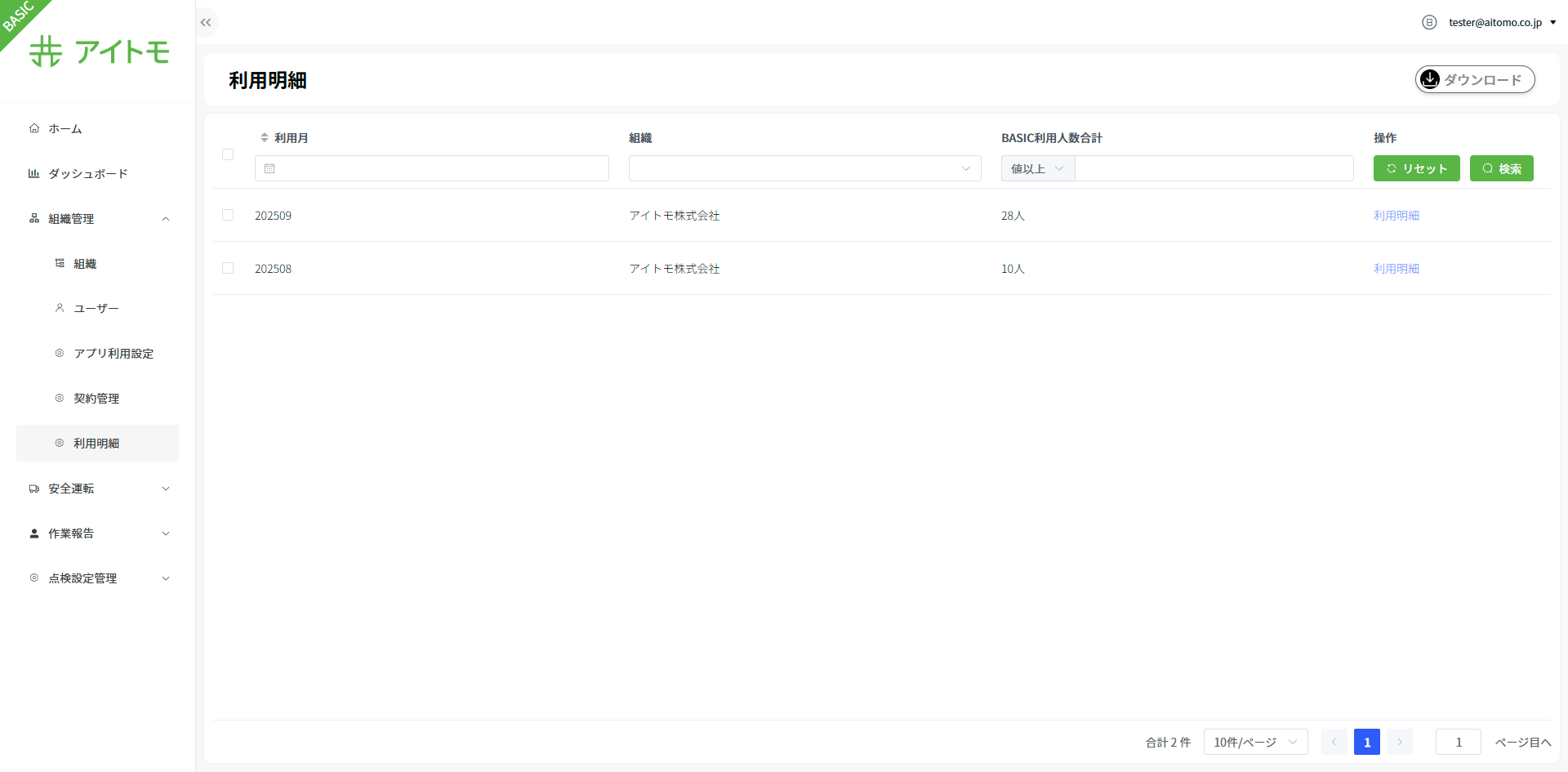
Task: Click the account icon beside tester email
Action: click(1429, 22)
